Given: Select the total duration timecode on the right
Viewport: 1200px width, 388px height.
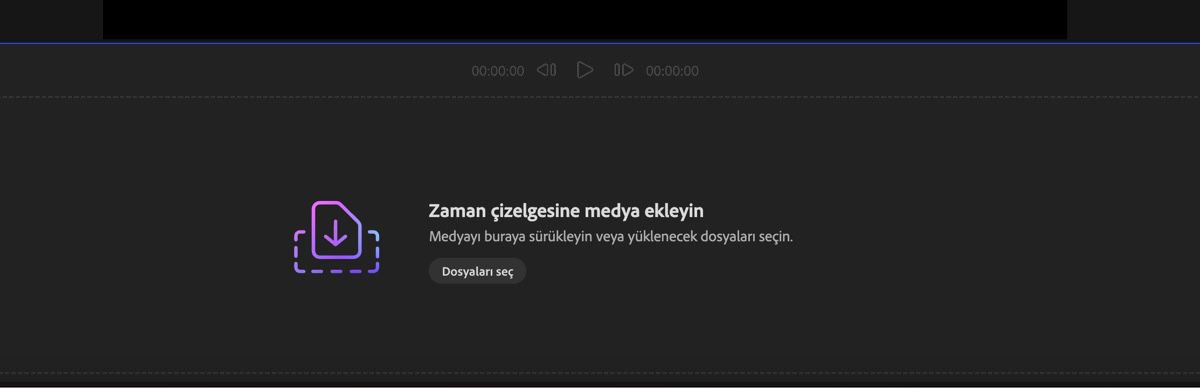Looking at the screenshot, I should point(672,71).
